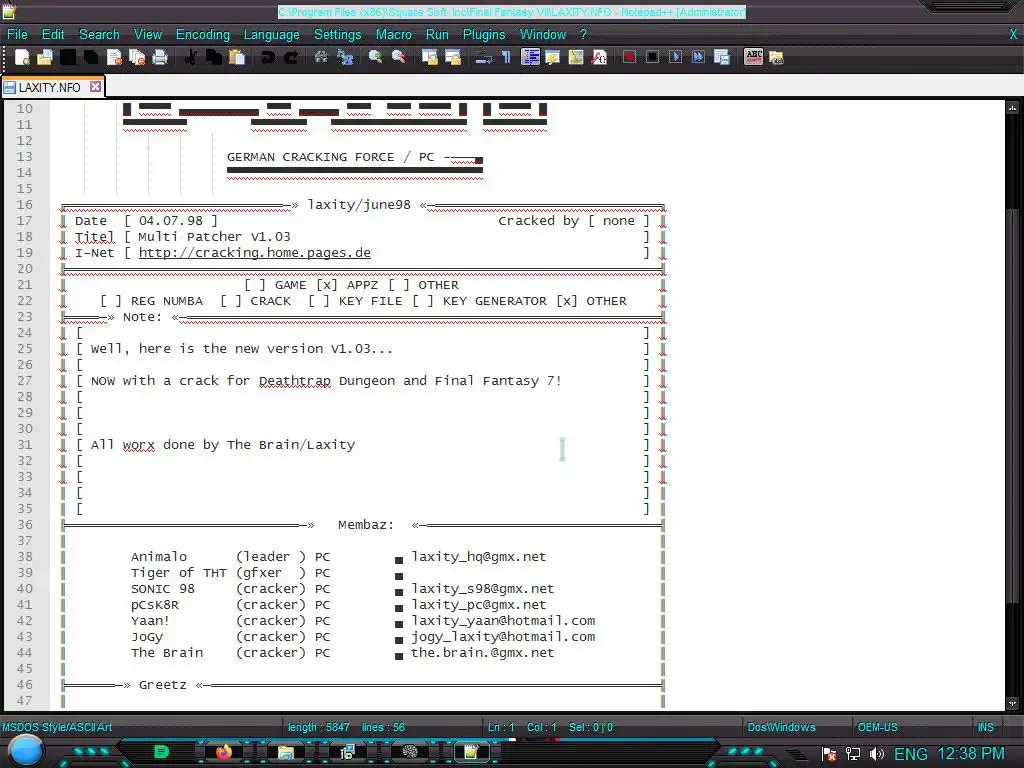Click the Cut (scissors) toolbar icon
The width and height of the screenshot is (1024, 768).
190,57
